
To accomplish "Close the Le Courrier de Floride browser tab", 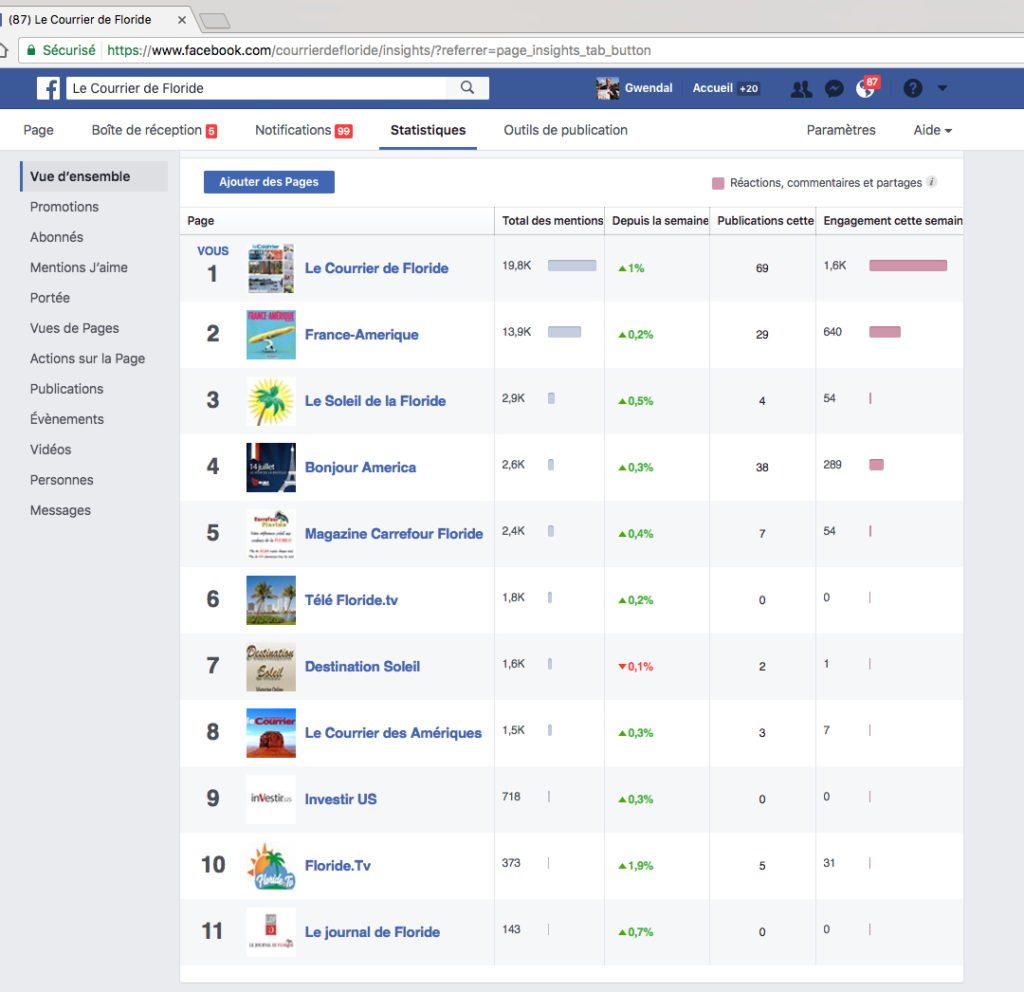I will (182, 20).
